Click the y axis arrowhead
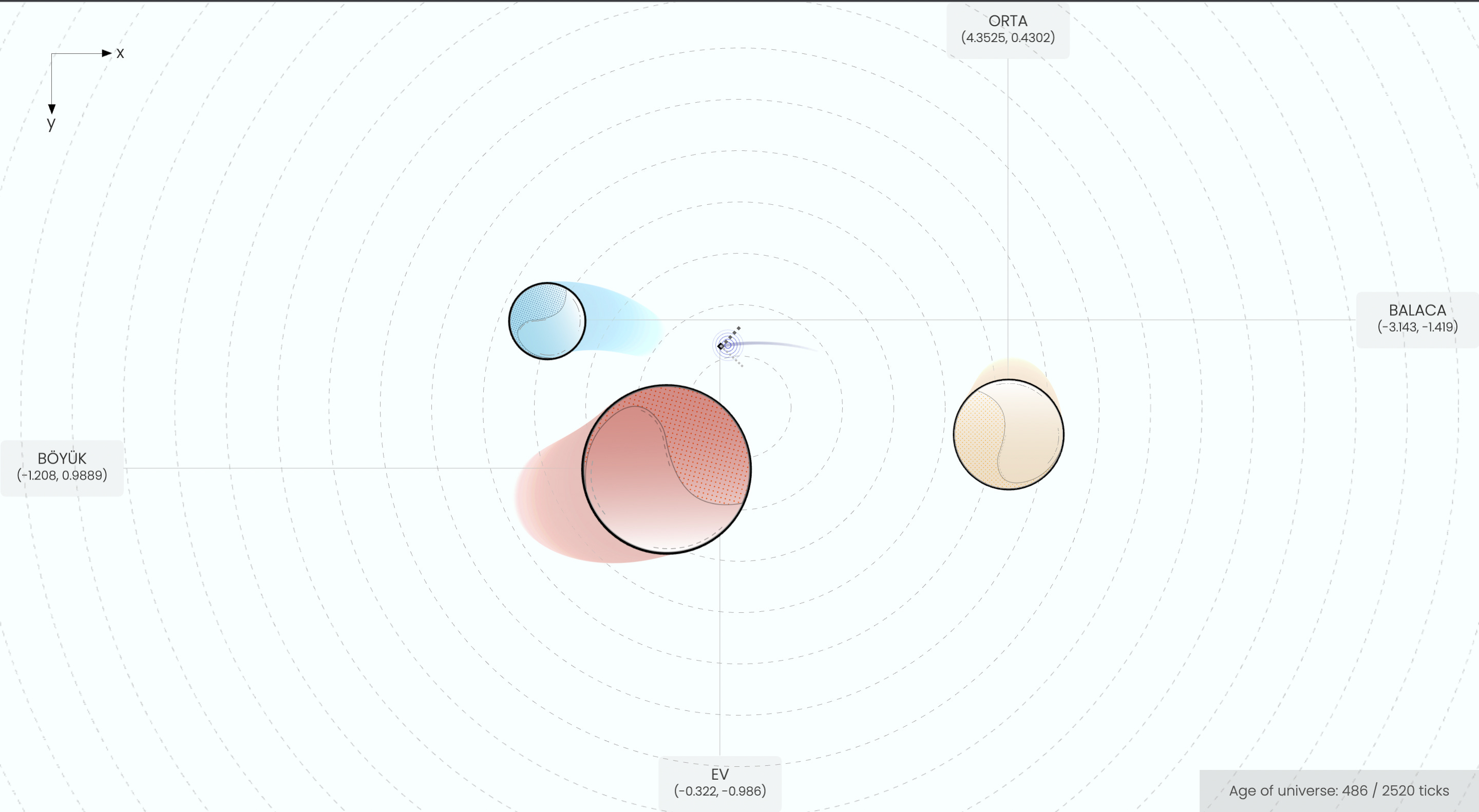 pyautogui.click(x=52, y=108)
